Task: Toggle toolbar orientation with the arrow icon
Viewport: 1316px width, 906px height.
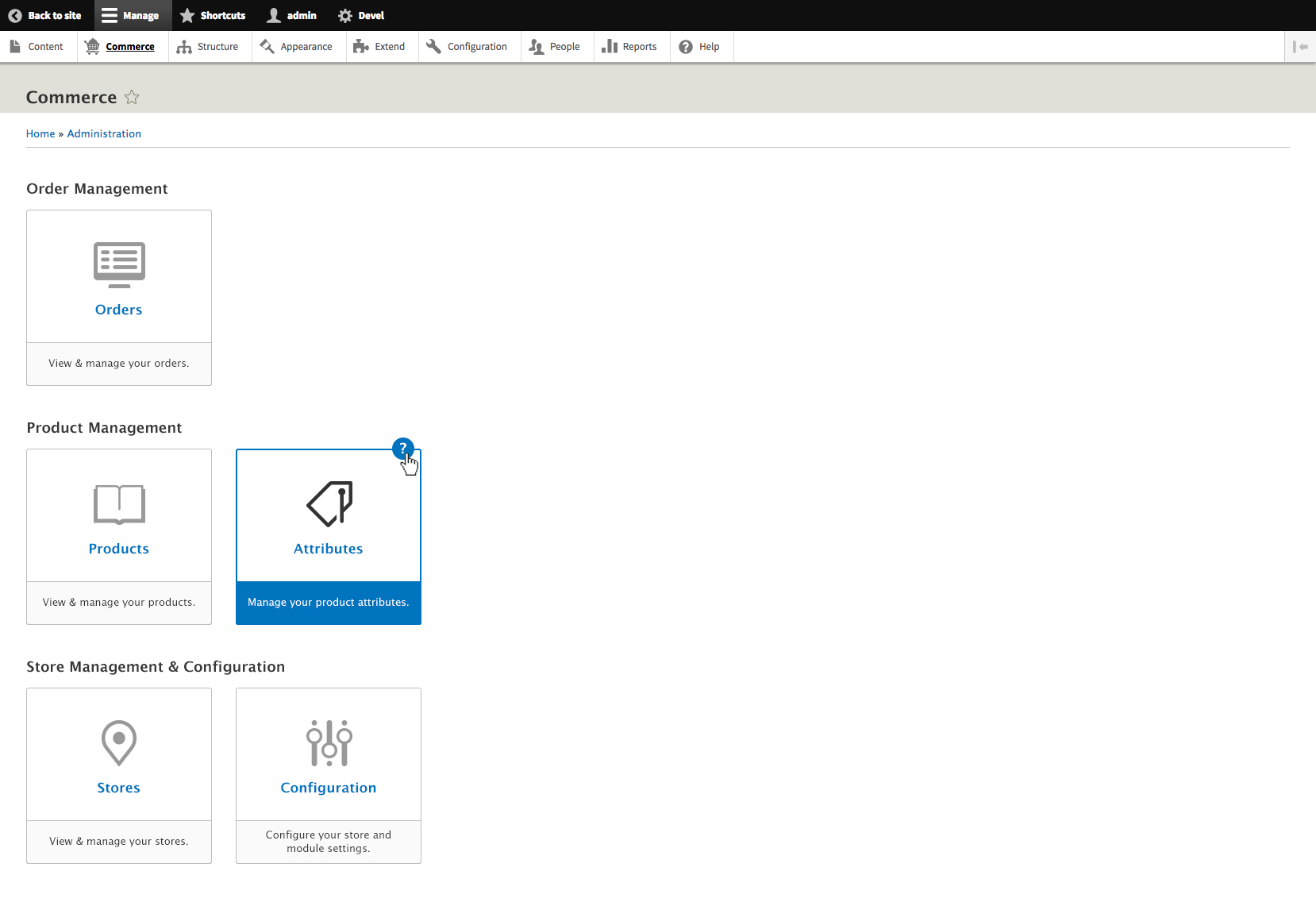Action: pos(1300,47)
